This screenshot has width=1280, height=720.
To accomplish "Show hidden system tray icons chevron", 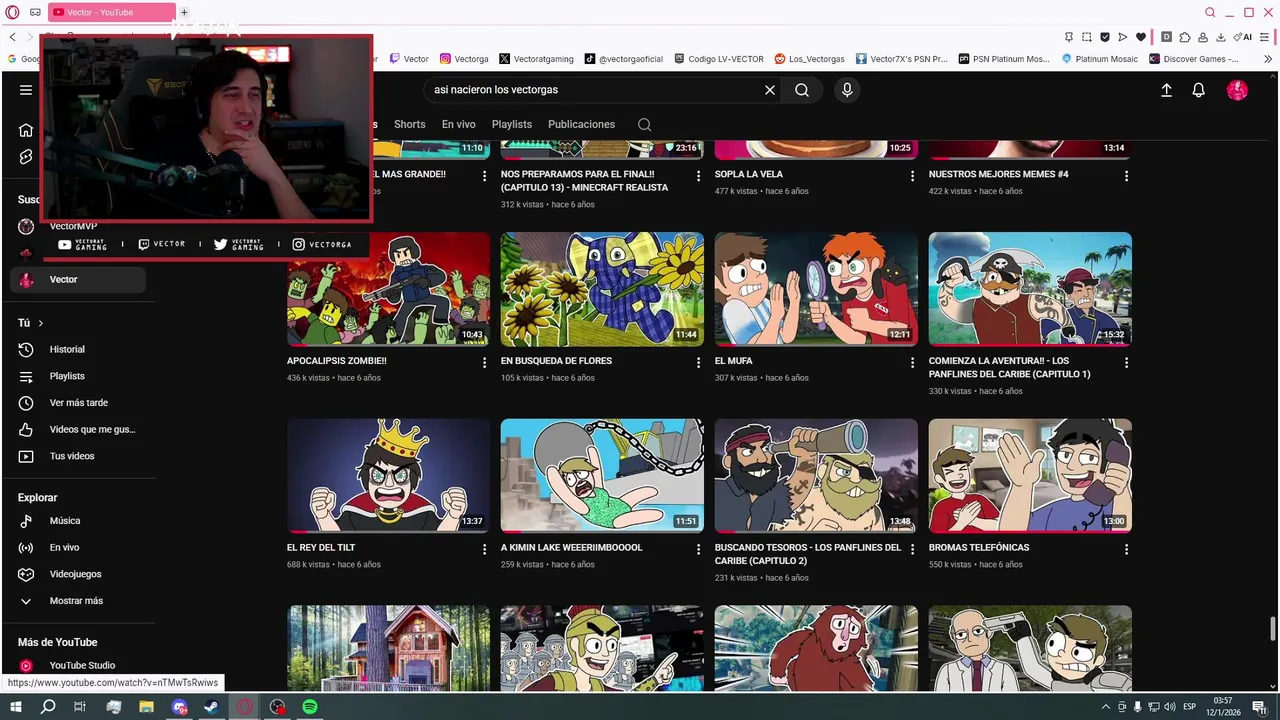I will (x=1108, y=707).
